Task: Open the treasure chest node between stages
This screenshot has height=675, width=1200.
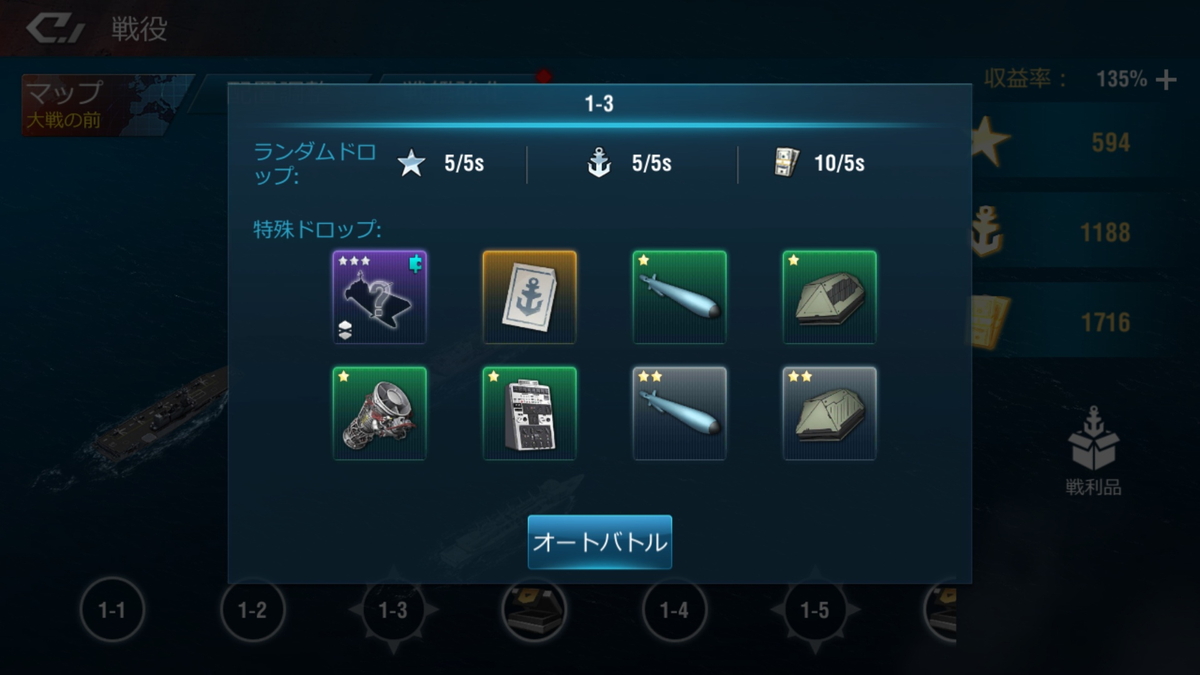Action: coord(534,610)
